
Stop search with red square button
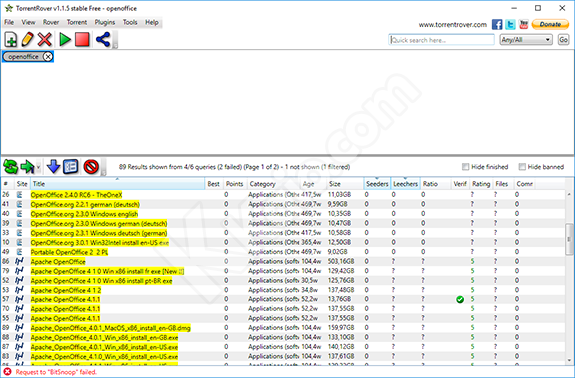point(82,40)
